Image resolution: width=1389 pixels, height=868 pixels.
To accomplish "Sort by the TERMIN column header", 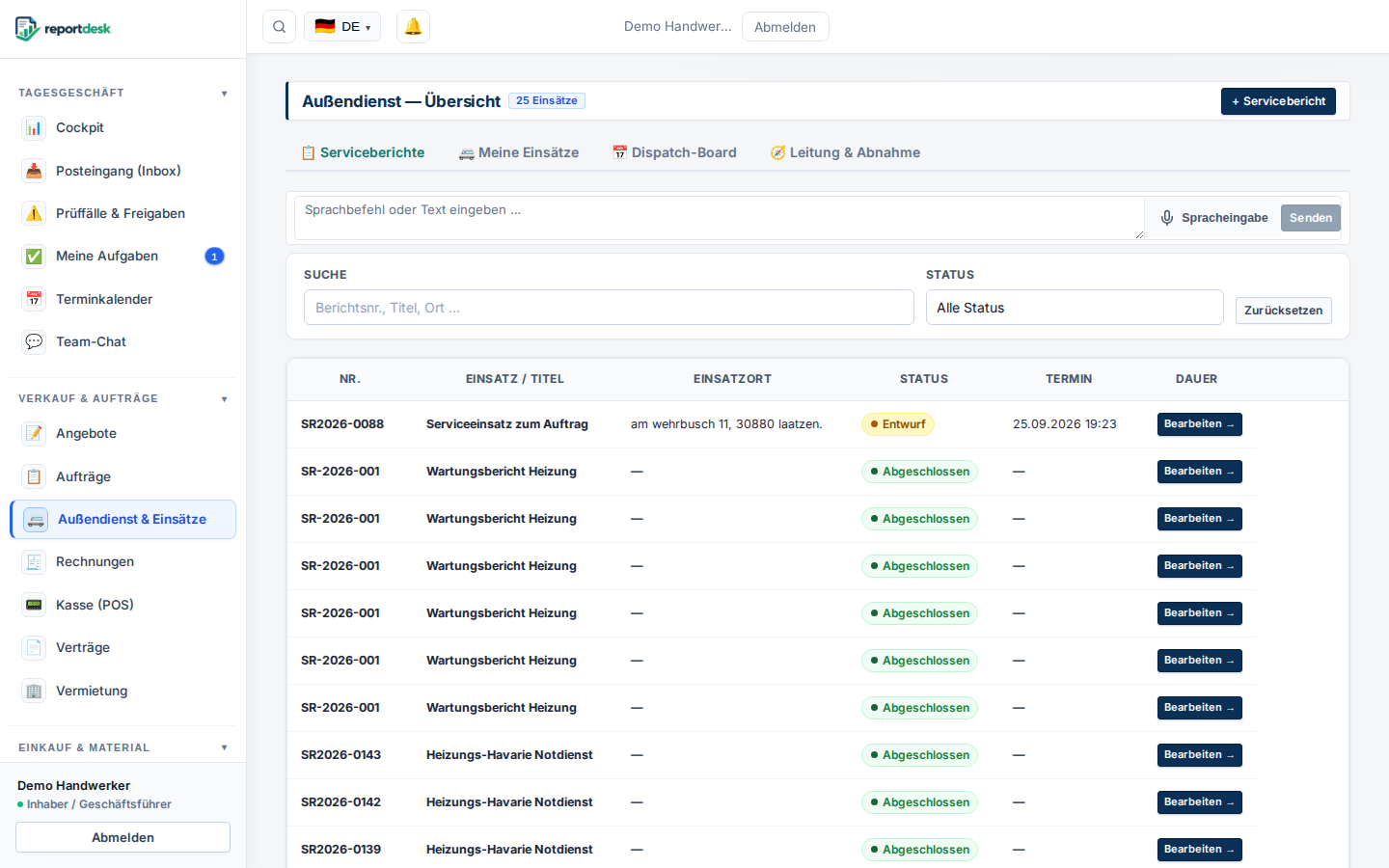I will pos(1069,379).
